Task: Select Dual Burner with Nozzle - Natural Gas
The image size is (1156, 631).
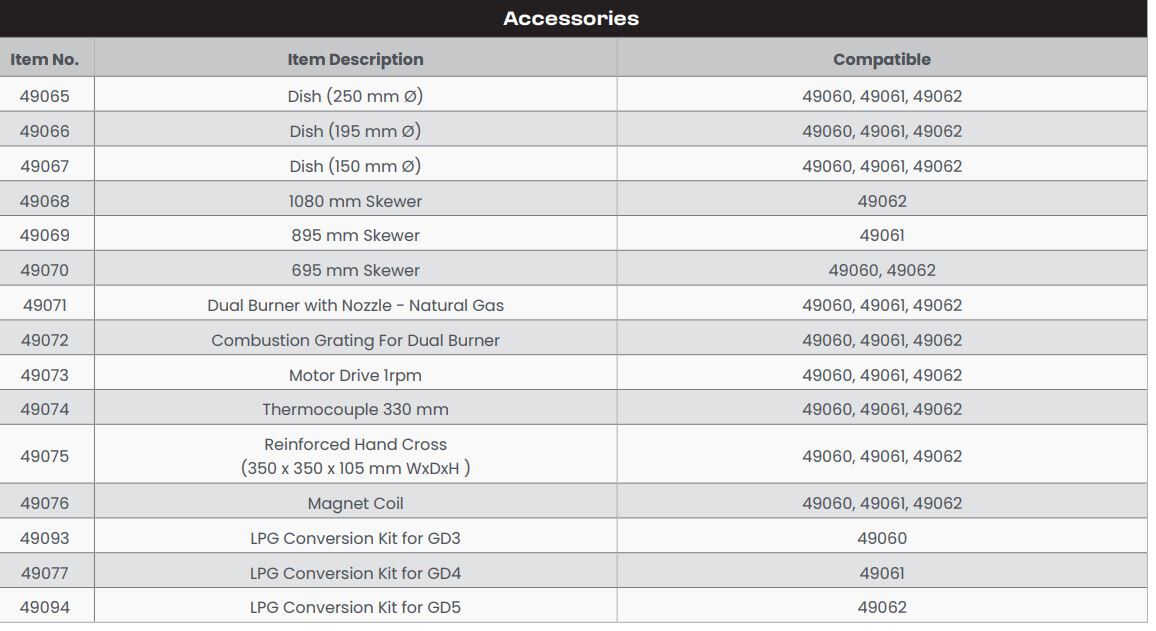Action: (x=355, y=305)
